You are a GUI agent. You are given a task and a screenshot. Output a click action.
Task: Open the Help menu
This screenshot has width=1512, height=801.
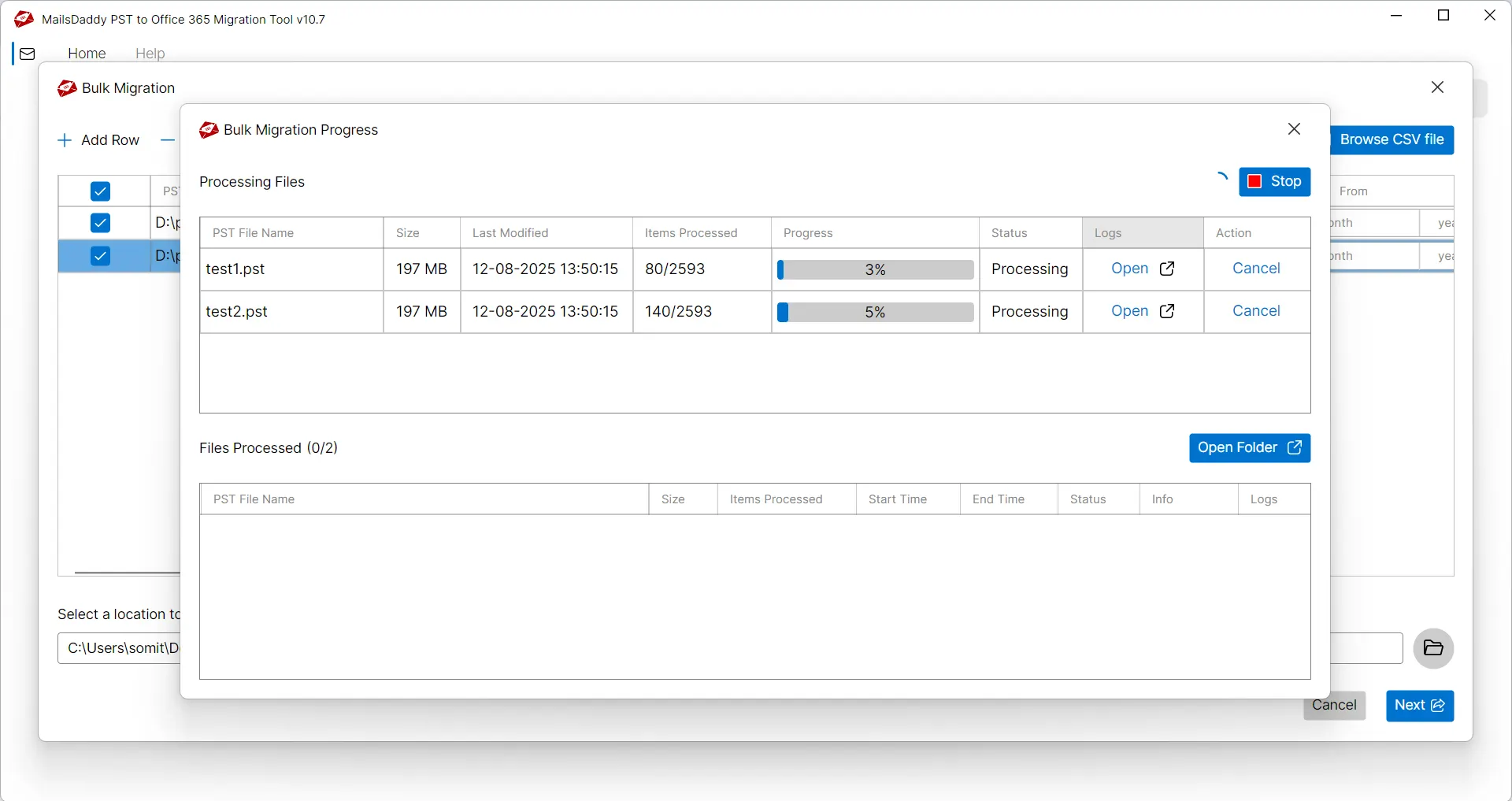[x=150, y=54]
